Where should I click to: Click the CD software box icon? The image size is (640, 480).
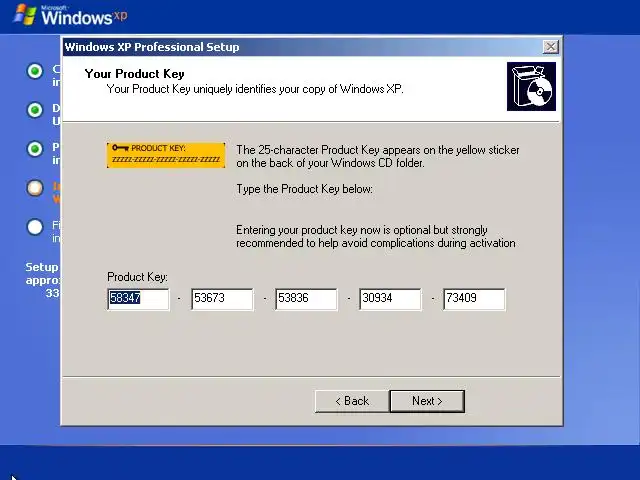tap(531, 86)
